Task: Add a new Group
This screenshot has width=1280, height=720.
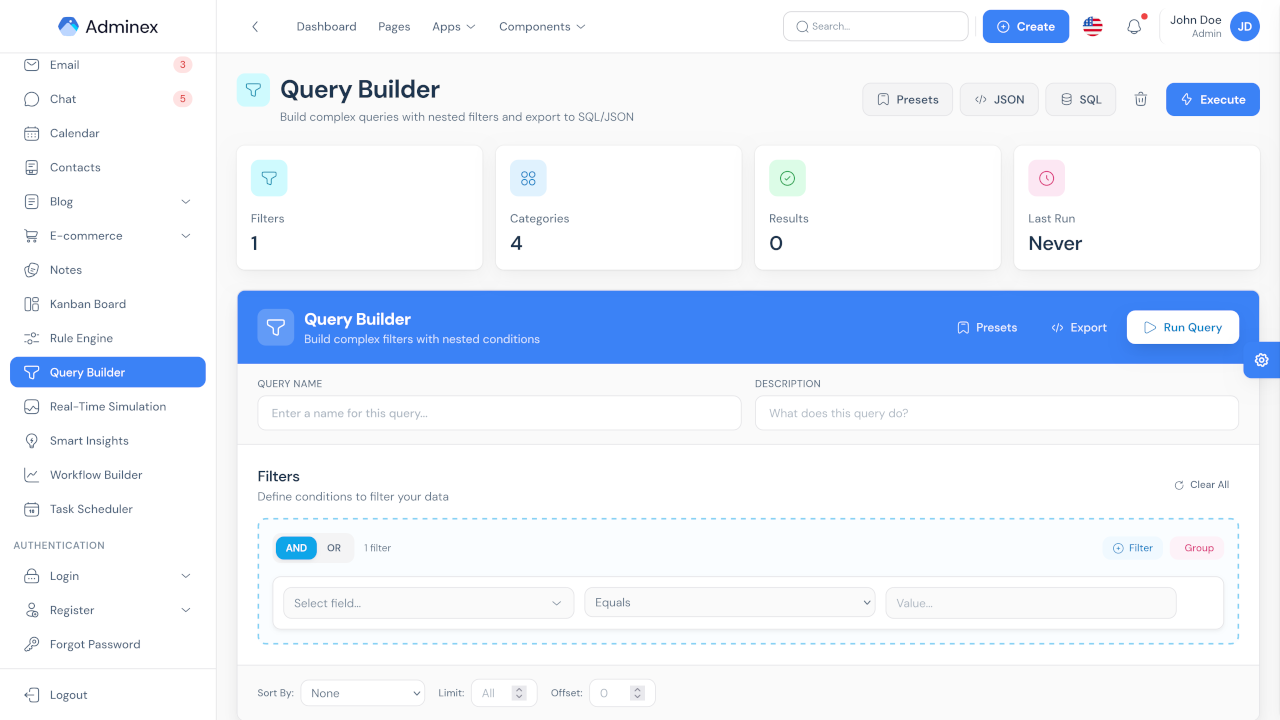Action: pyautogui.click(x=1198, y=548)
